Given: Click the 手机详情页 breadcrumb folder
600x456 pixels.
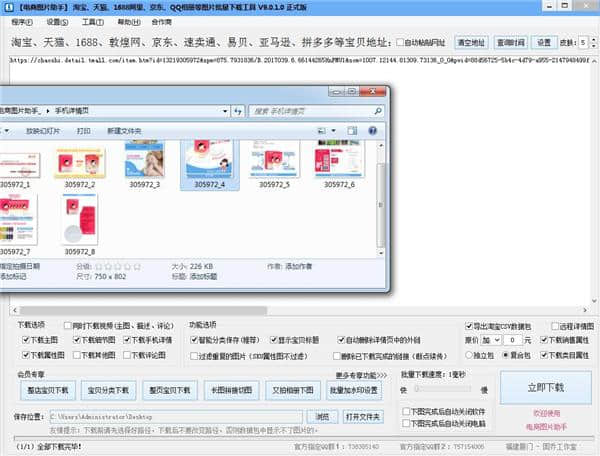Looking at the screenshot, I should click(x=72, y=111).
